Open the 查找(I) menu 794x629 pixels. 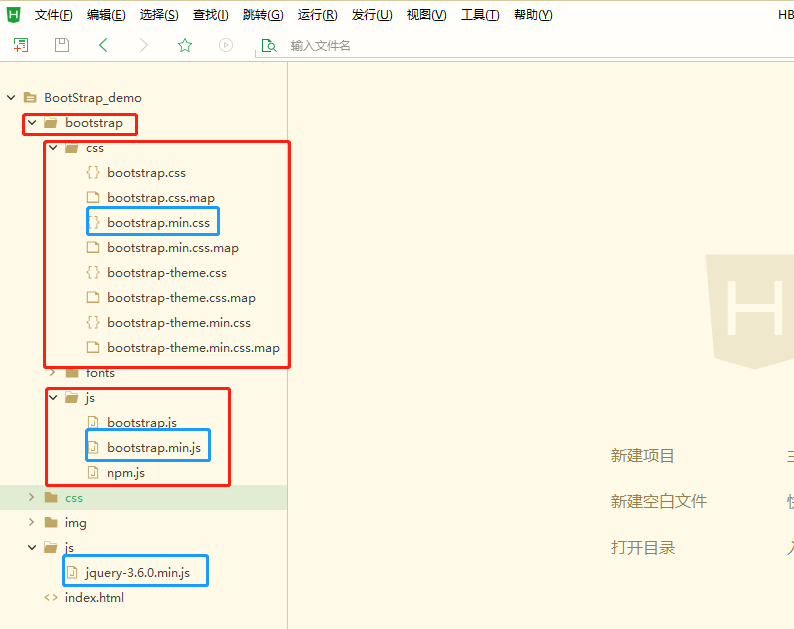[211, 15]
